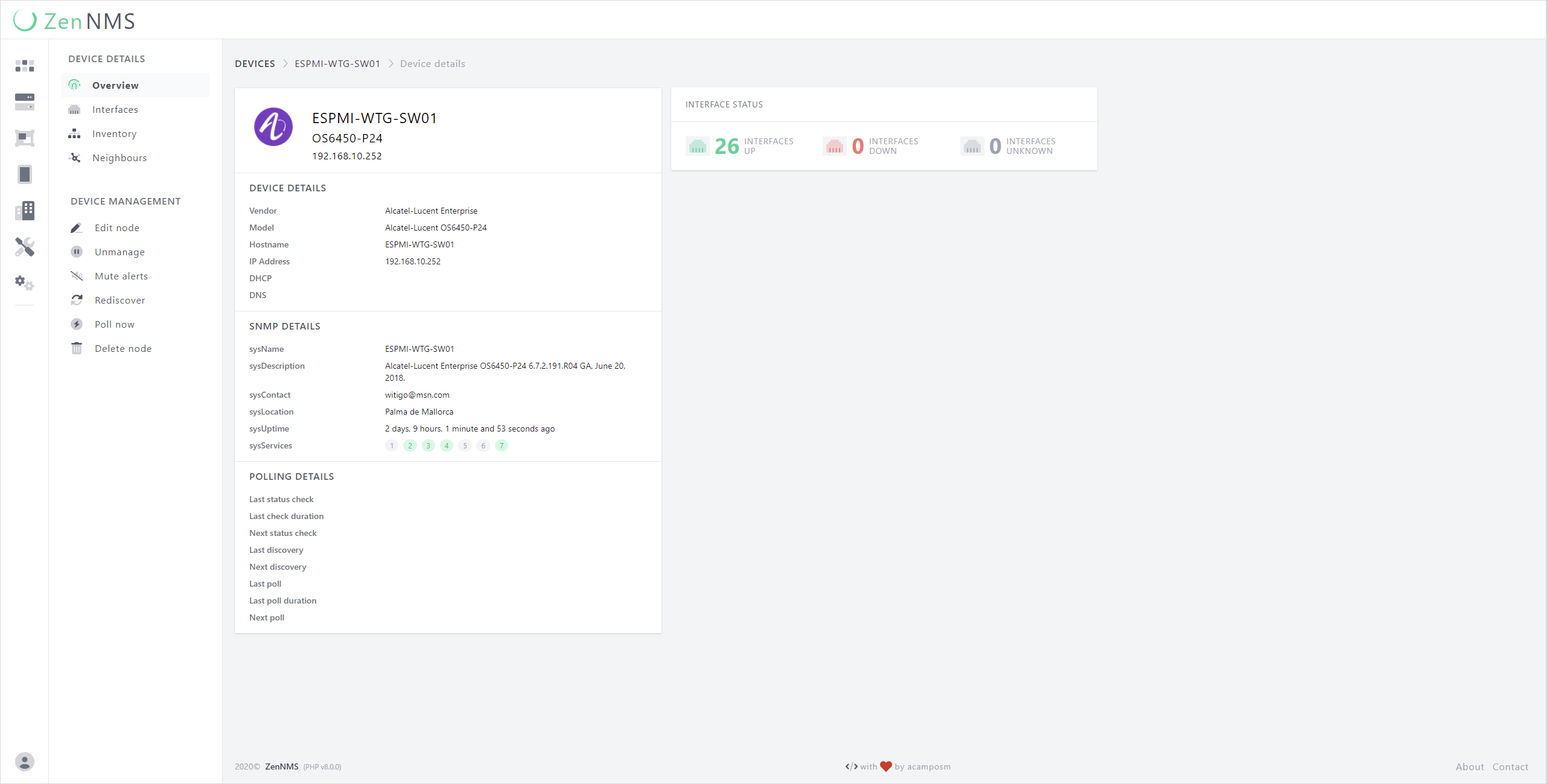Open the devices server icon in sidebar
The height and width of the screenshot is (784, 1547).
click(x=25, y=102)
